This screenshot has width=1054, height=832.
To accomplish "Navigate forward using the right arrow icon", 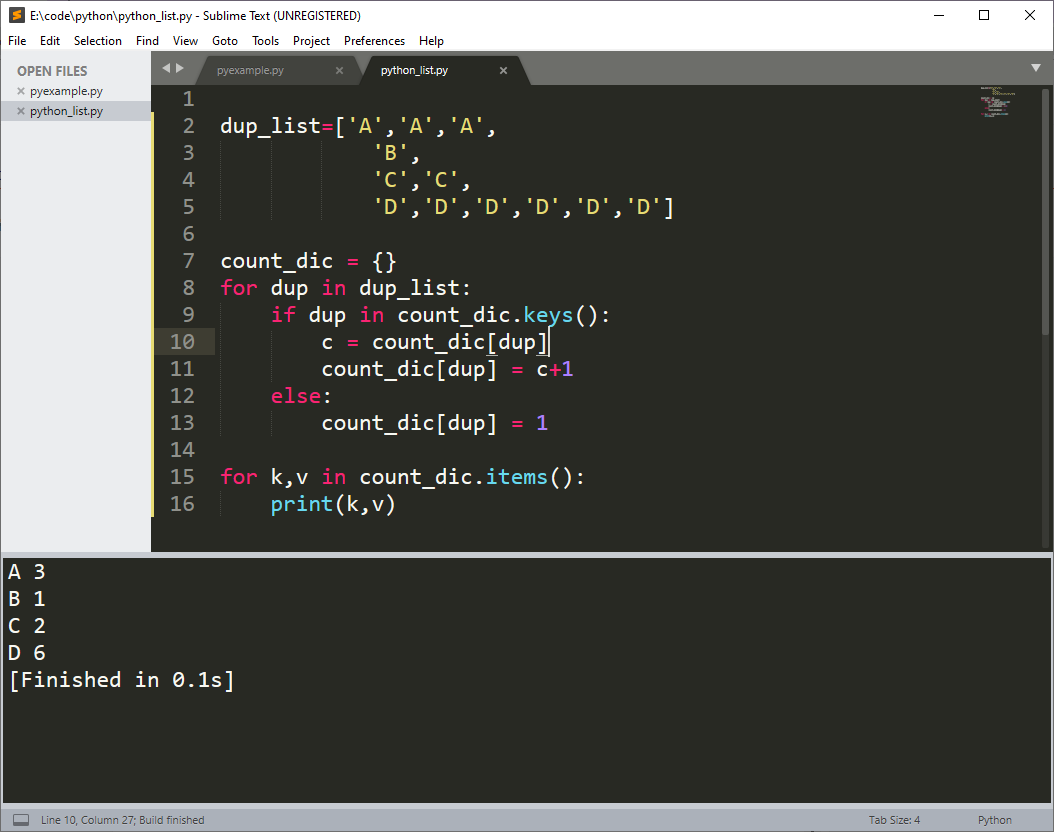I will [x=183, y=68].
